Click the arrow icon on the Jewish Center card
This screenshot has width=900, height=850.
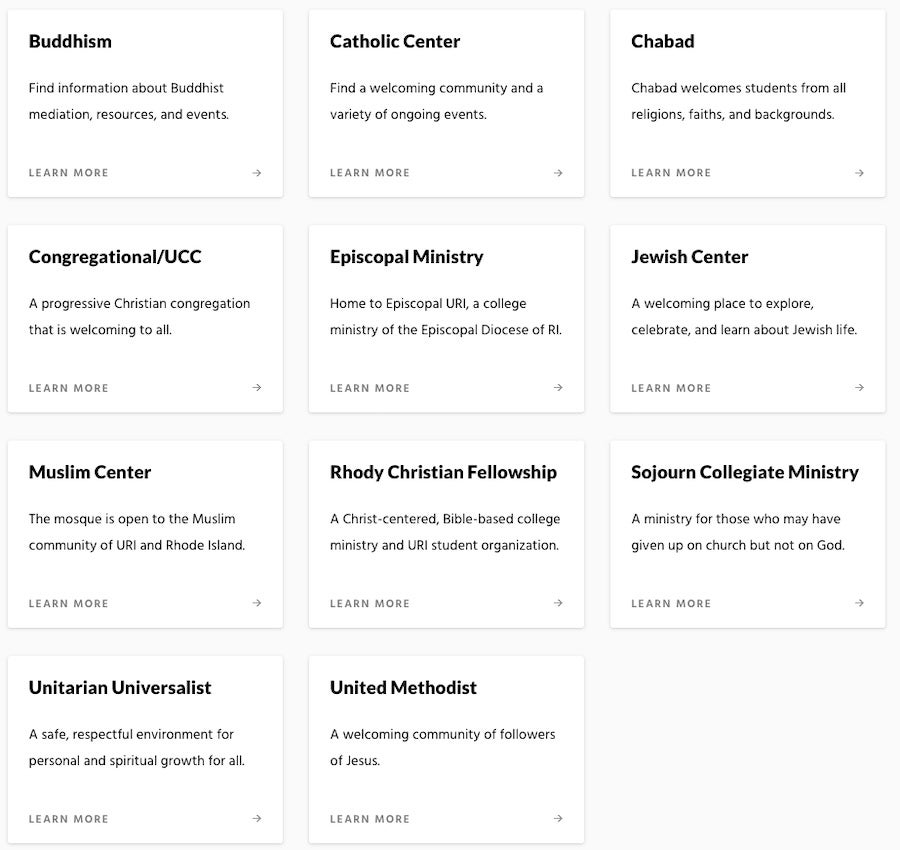[859, 388]
